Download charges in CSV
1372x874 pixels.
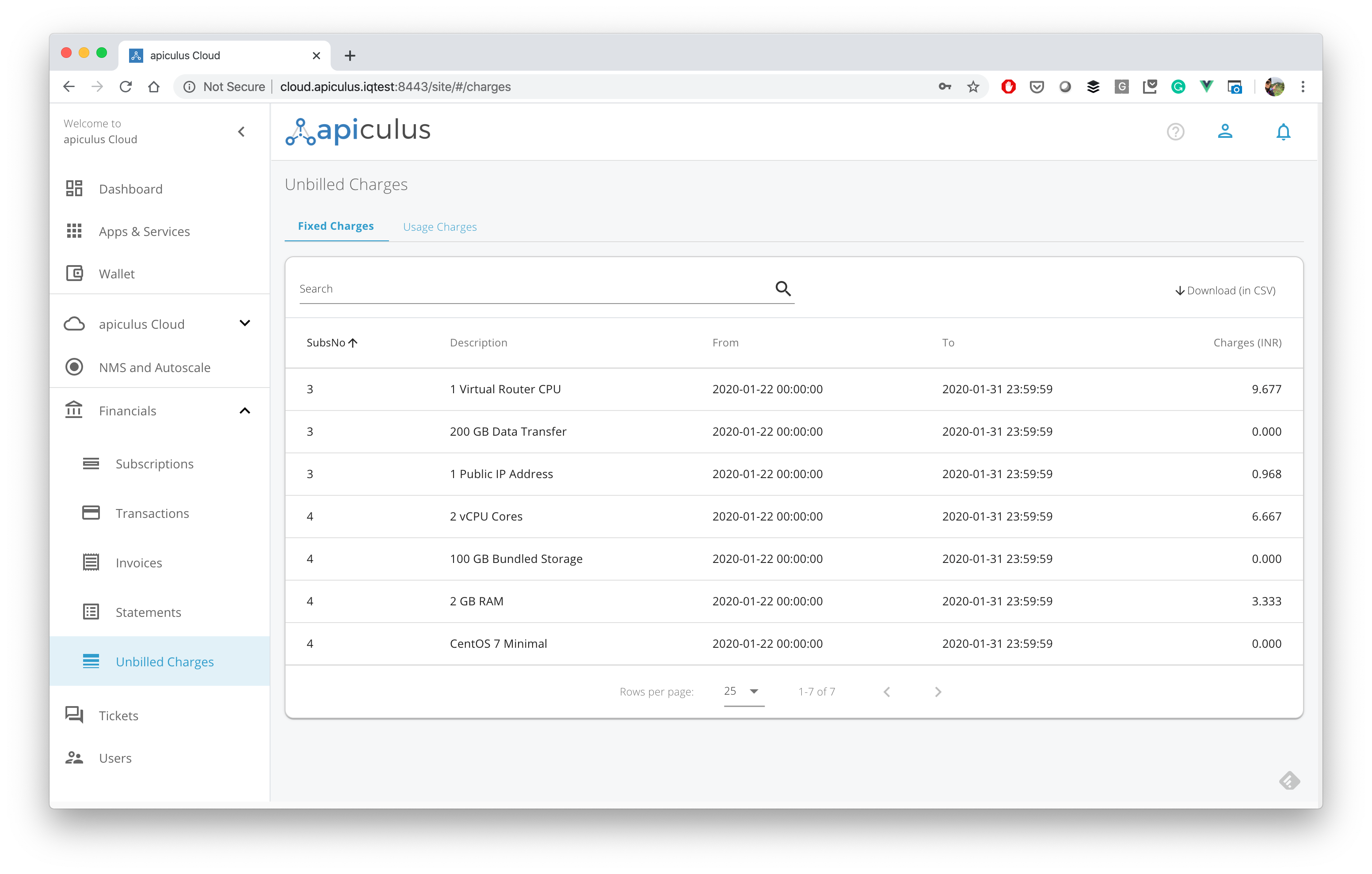coord(1225,291)
